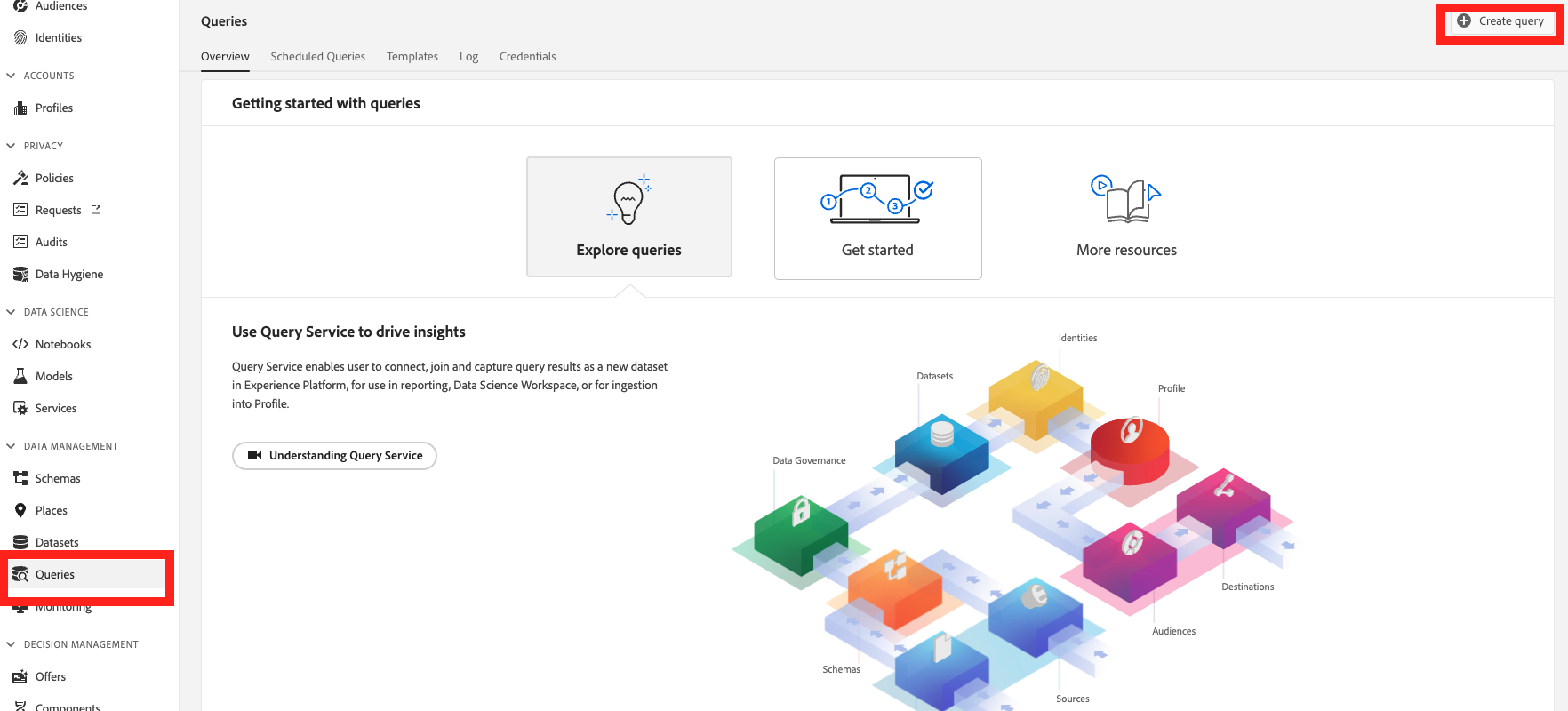The width and height of the screenshot is (1568, 711).
Task: Select the Policies gavel icon
Action: [20, 178]
